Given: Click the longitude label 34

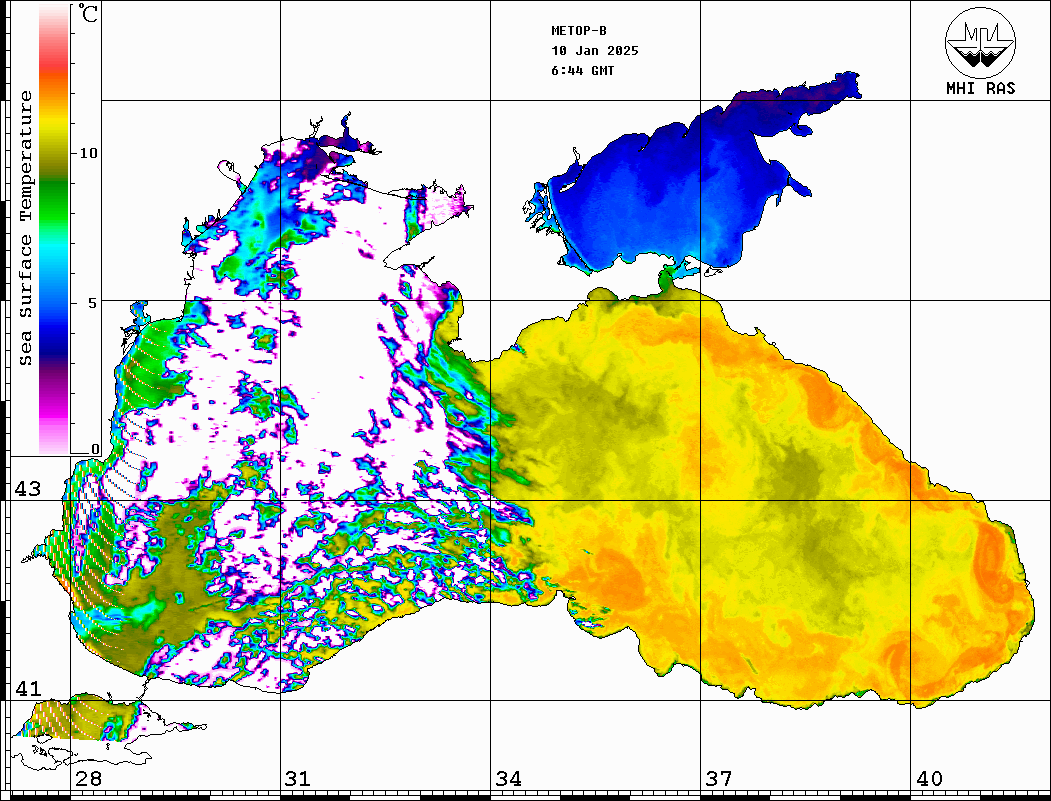Looking at the screenshot, I should pyautogui.click(x=508, y=779).
